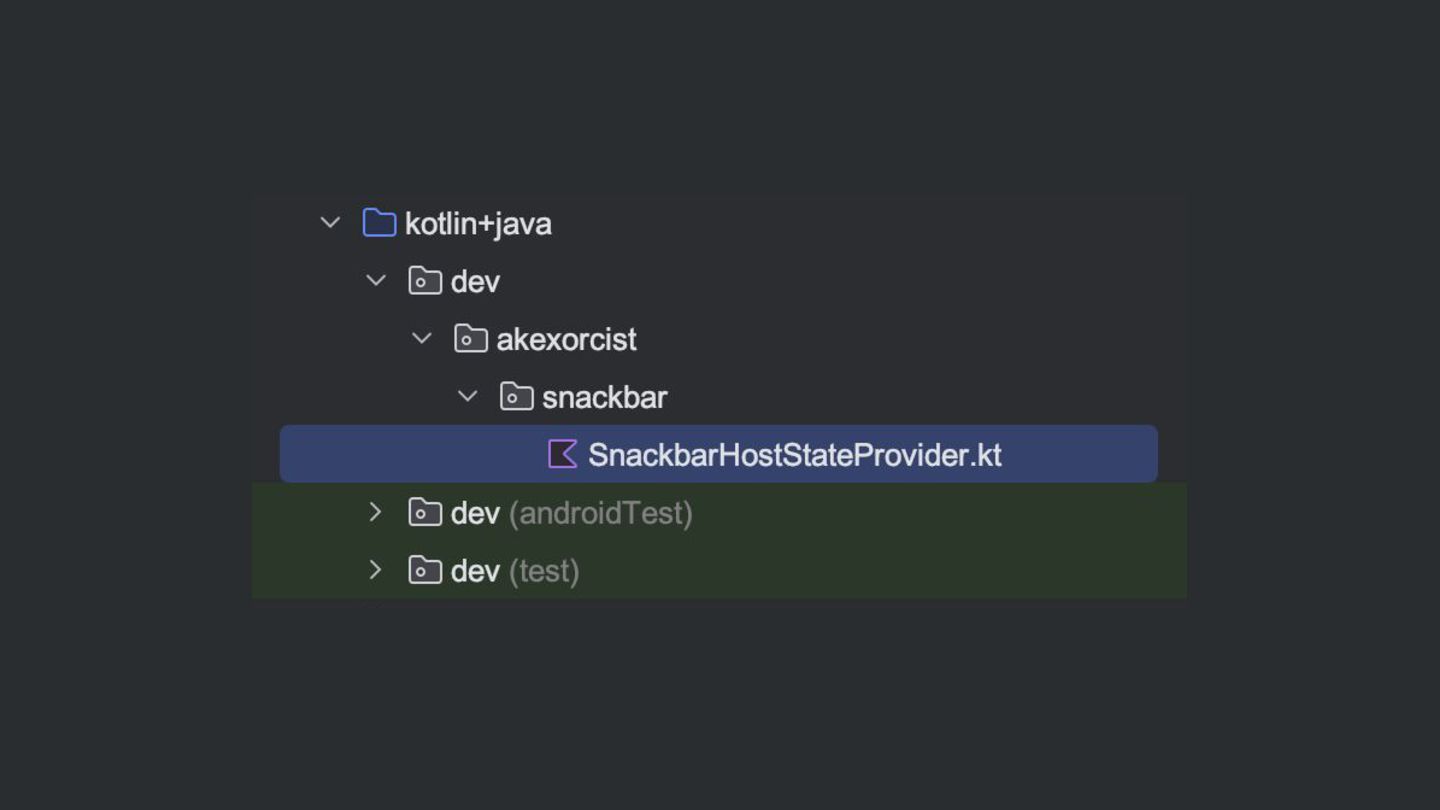Click the package icon beside the top dev
1440x810 pixels.
(x=425, y=281)
